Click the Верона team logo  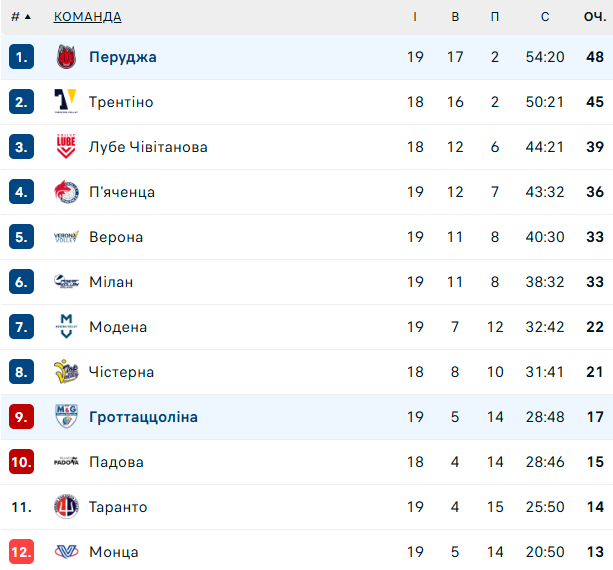(66, 237)
